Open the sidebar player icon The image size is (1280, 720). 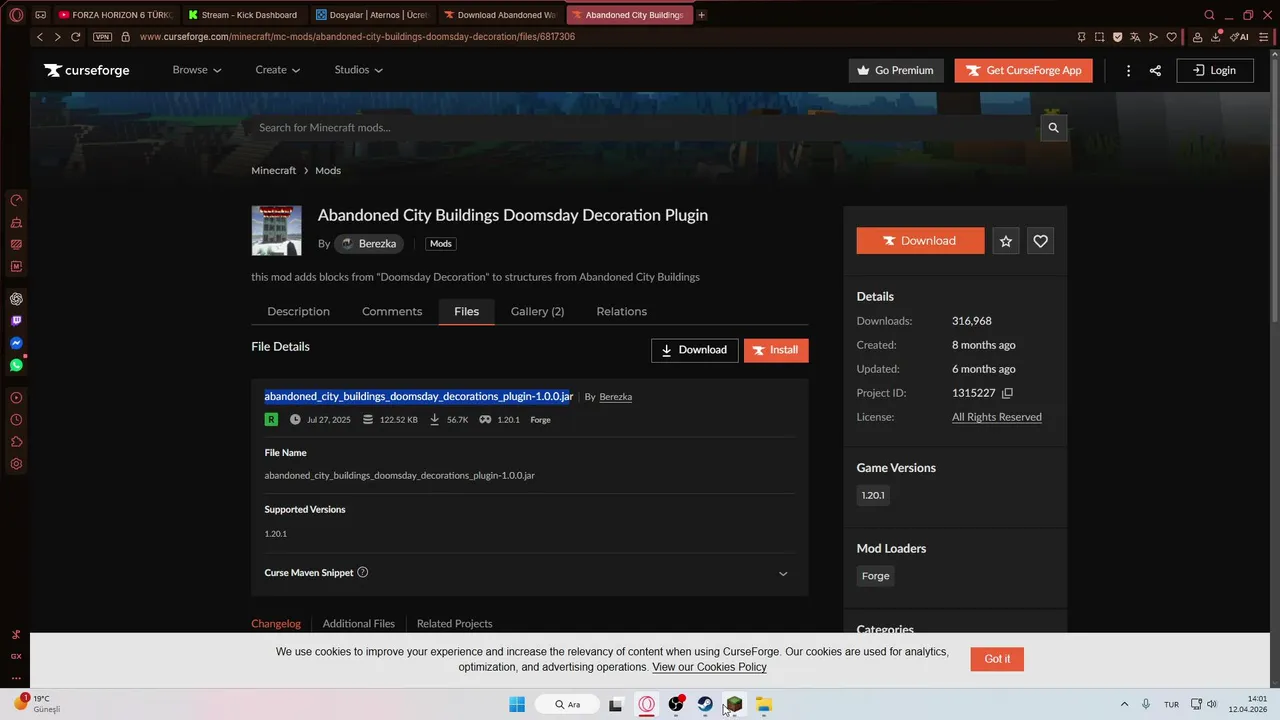(16, 398)
